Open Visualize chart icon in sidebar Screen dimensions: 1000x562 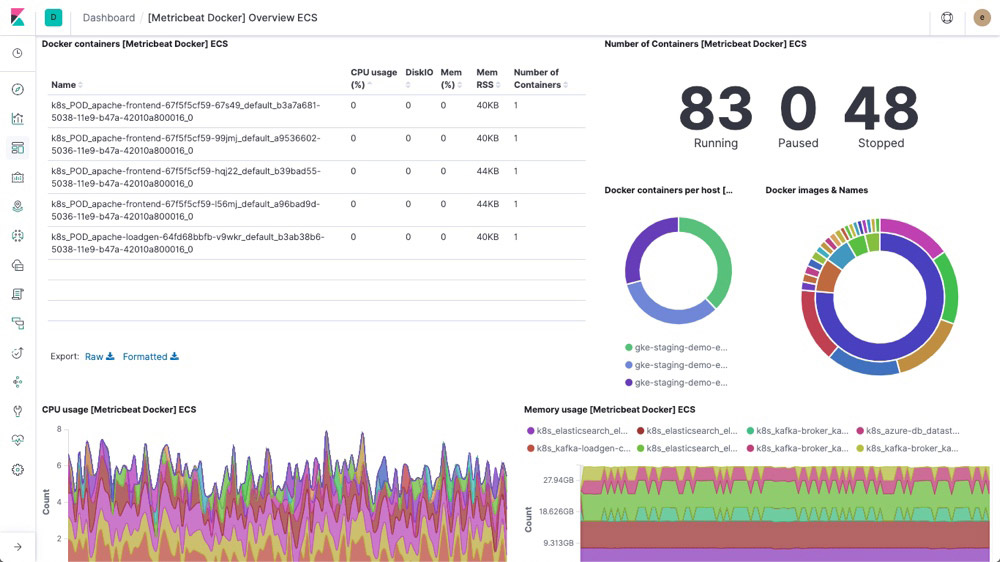tap(18, 119)
